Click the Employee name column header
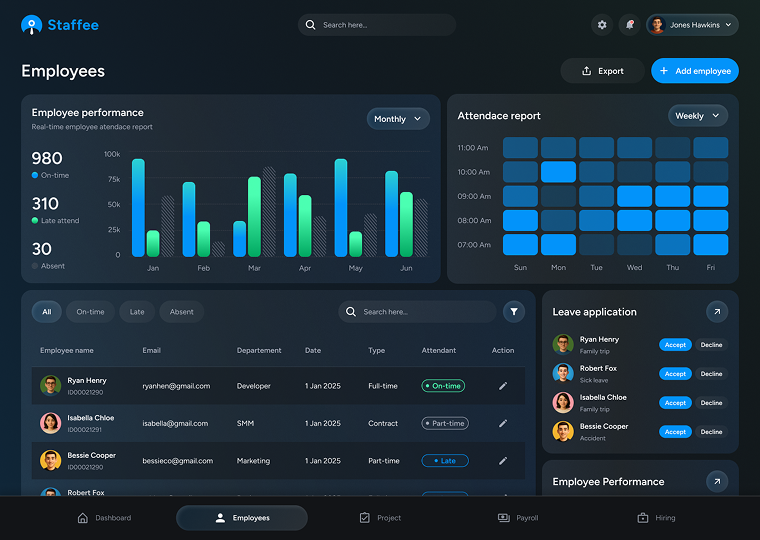Viewport: 760px width, 540px height. [67, 350]
